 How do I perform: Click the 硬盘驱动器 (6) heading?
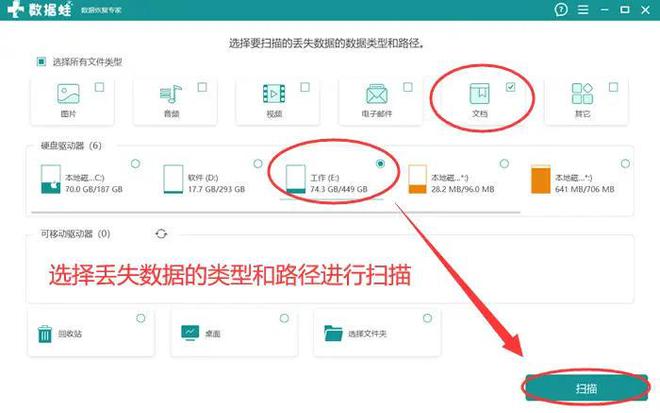(71, 146)
